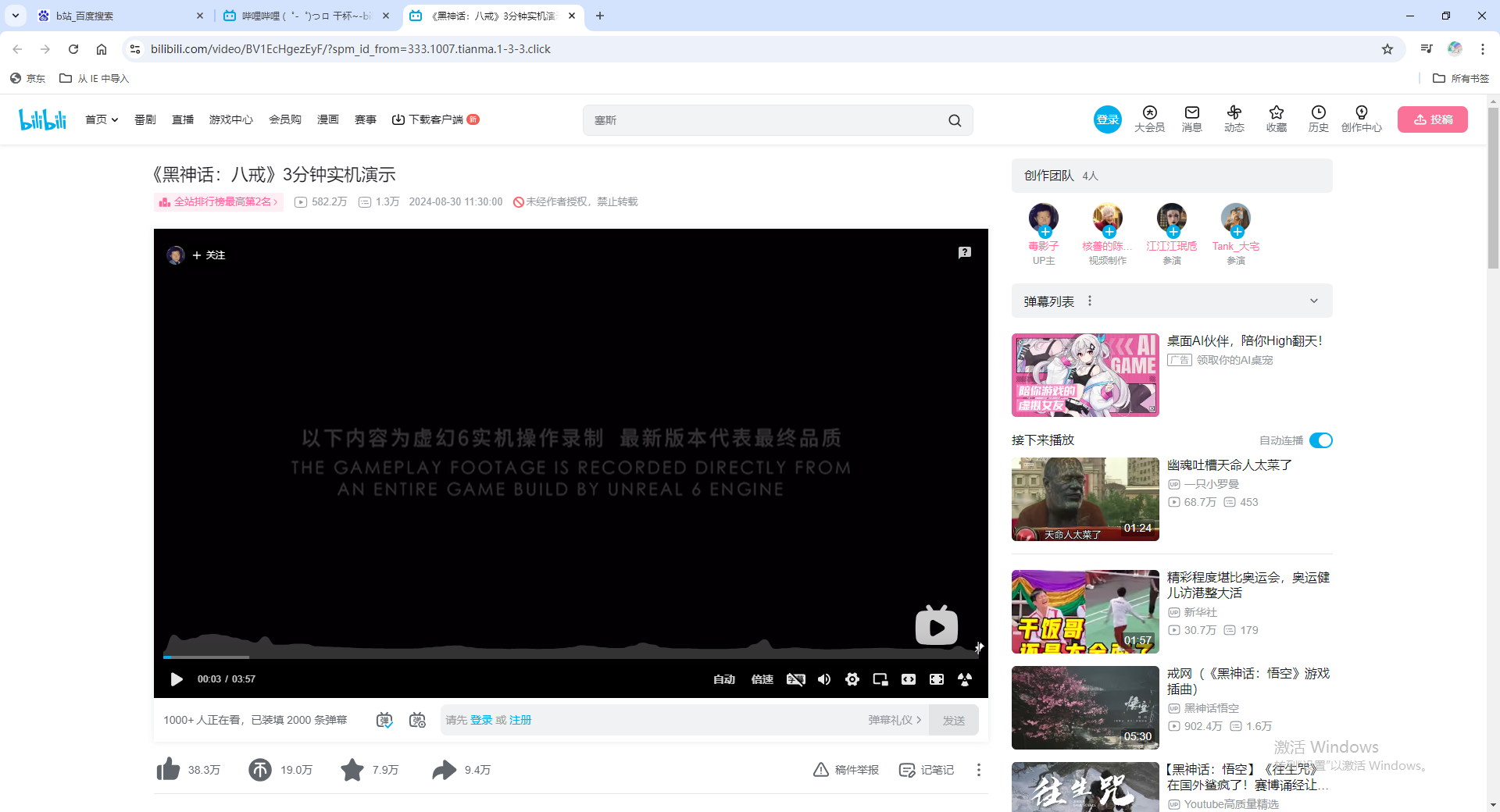Image resolution: width=1500 pixels, height=812 pixels.
Task: Expand the 弹幕列表 panel
Action: coord(1314,301)
